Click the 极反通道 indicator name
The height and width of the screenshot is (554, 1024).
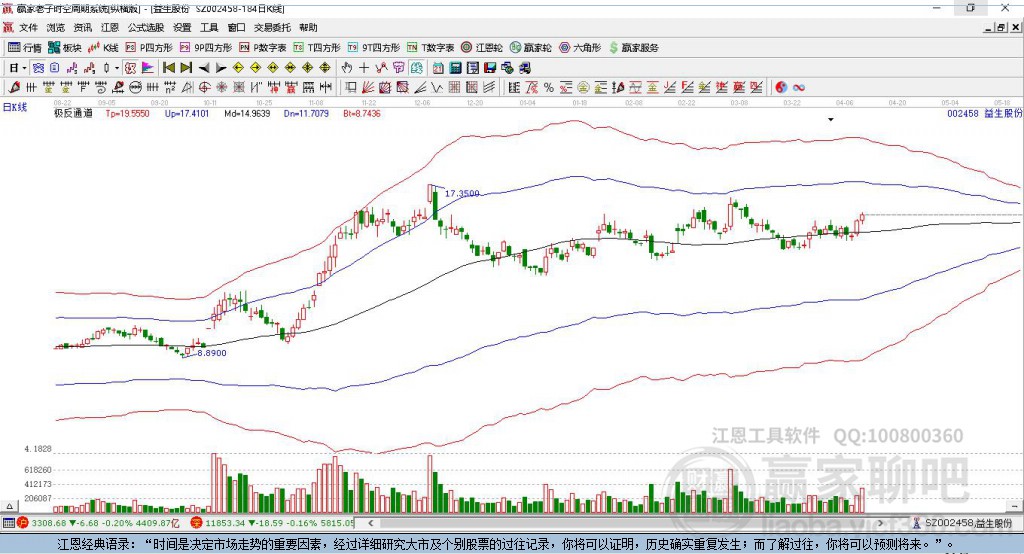point(73,113)
